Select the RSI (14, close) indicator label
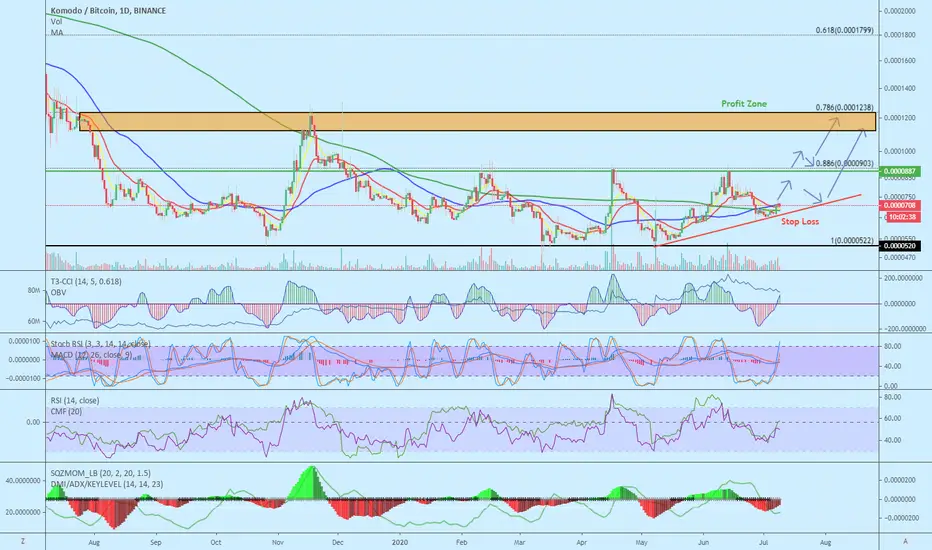 (75, 400)
